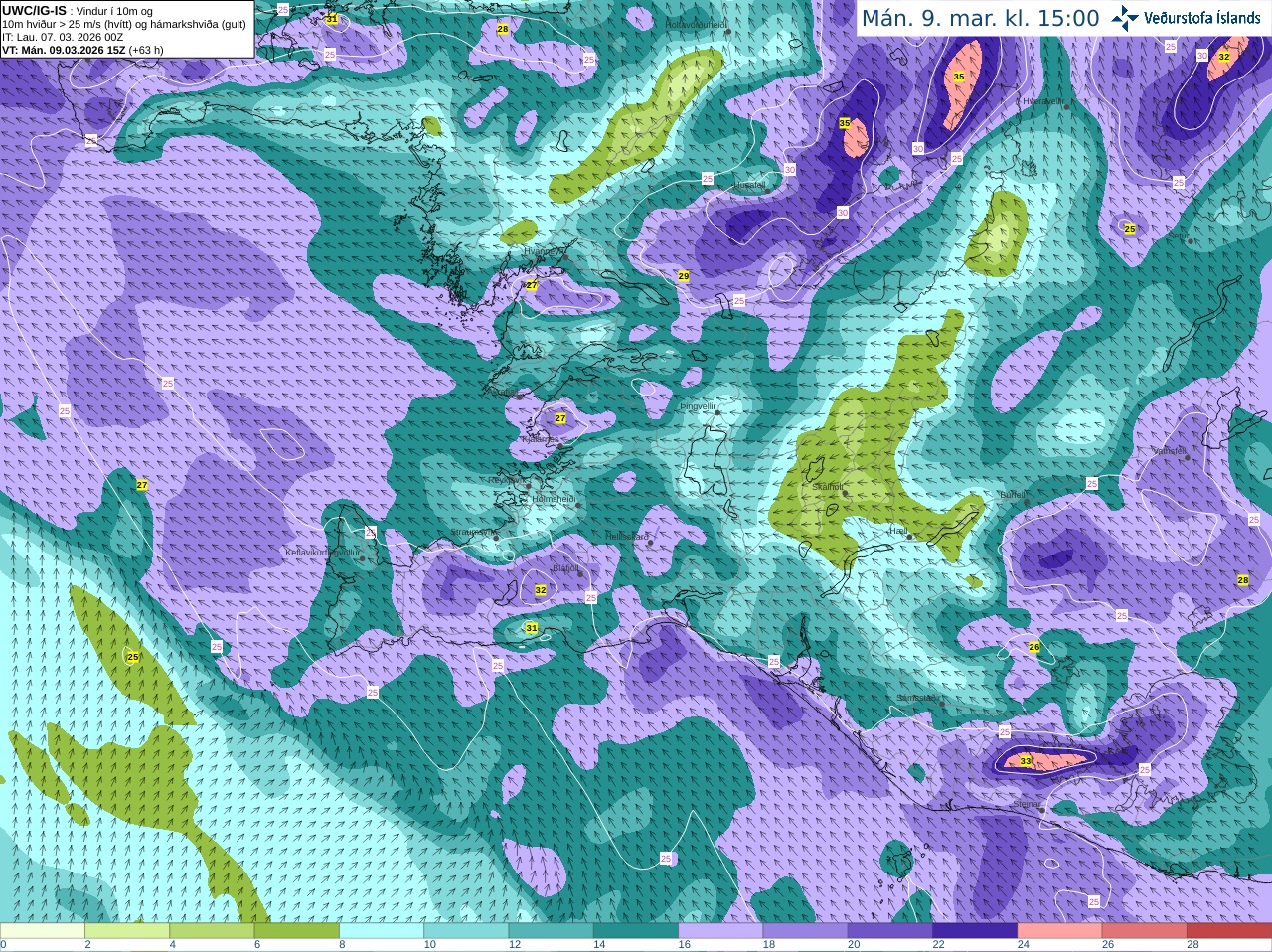Pick the 10–12 light turquoise legend swatch
This screenshot has height=952, width=1272.
click(467, 931)
